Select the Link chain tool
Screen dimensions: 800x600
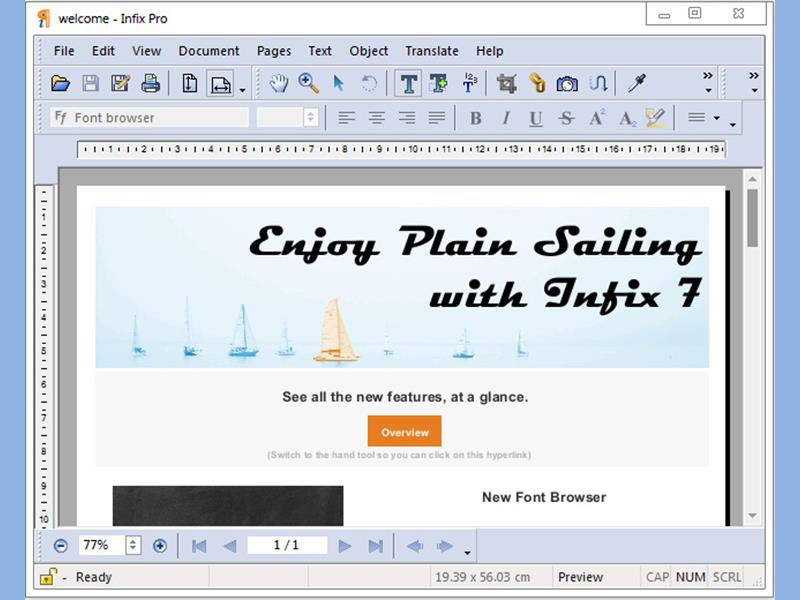click(537, 83)
